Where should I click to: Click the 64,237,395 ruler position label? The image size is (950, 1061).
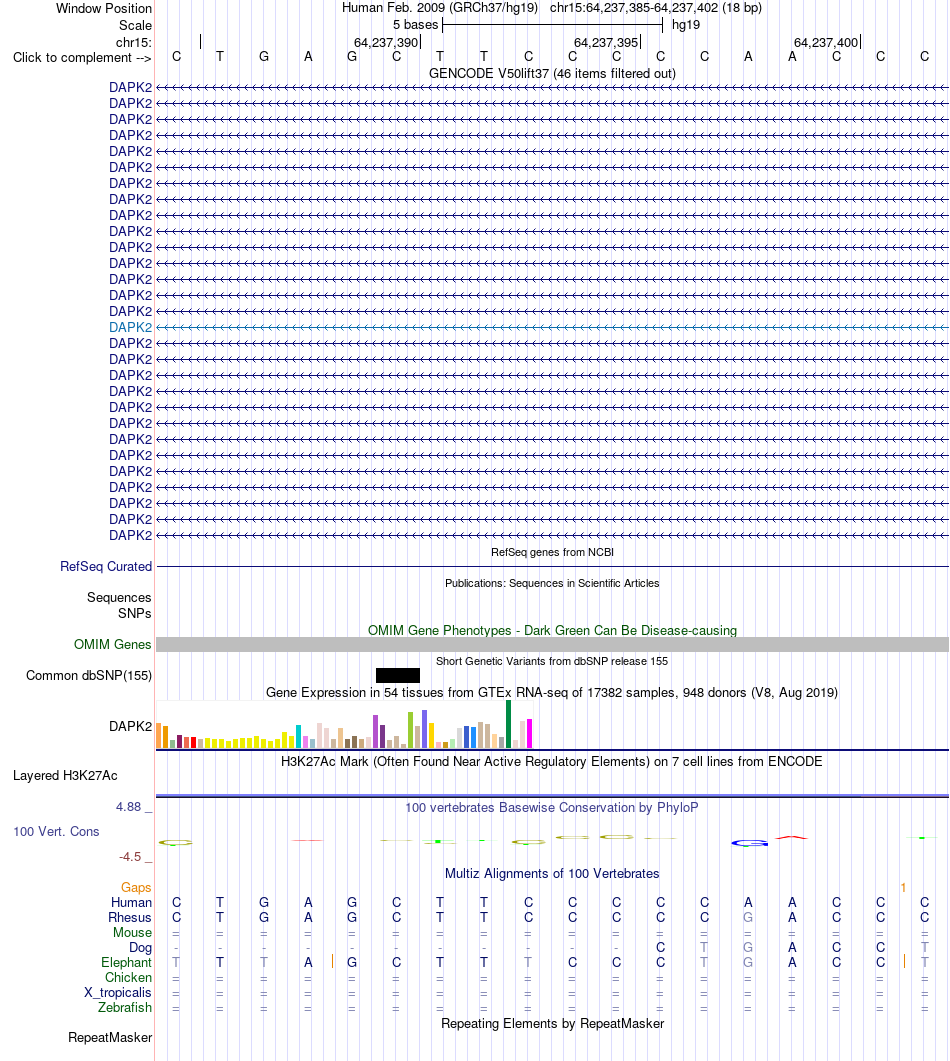click(x=606, y=43)
